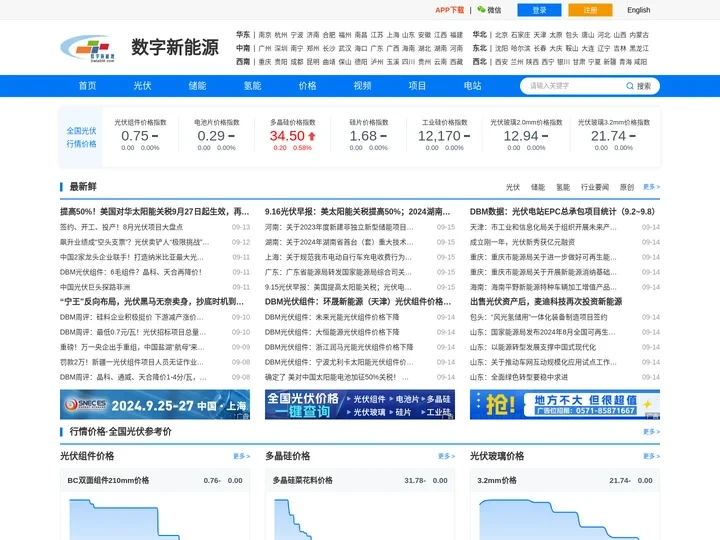This screenshot has width=720, height=540.
Task: Open the 项目 navigation menu item
Action: [417, 86]
